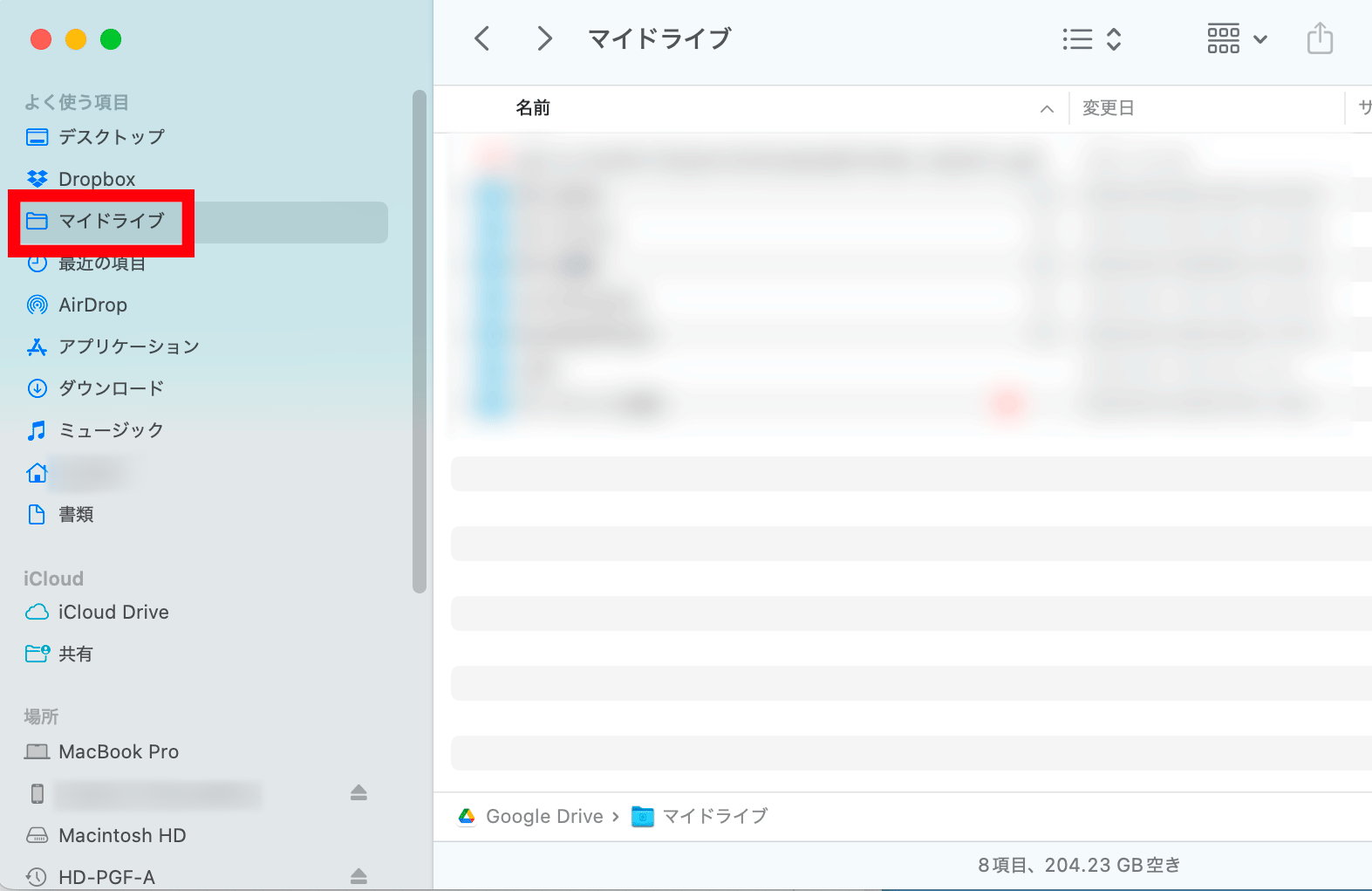
Task: Open ミュージック sidebar label
Action: click(x=112, y=430)
